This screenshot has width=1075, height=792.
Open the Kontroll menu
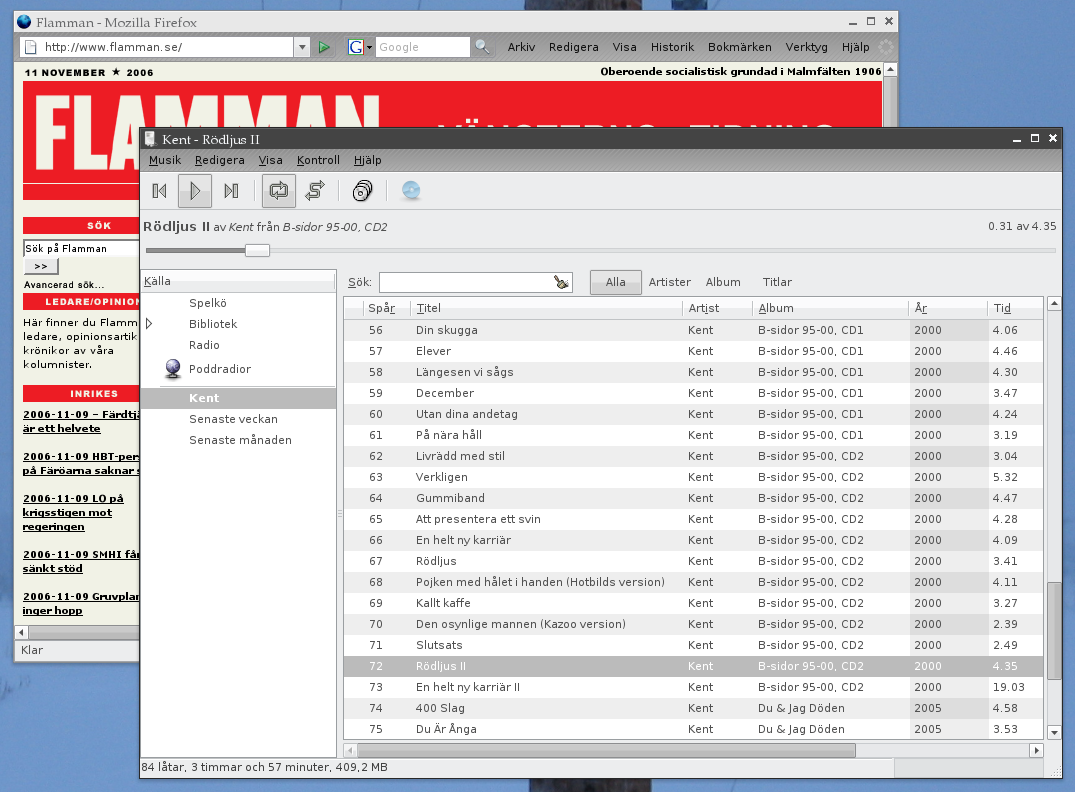point(318,160)
